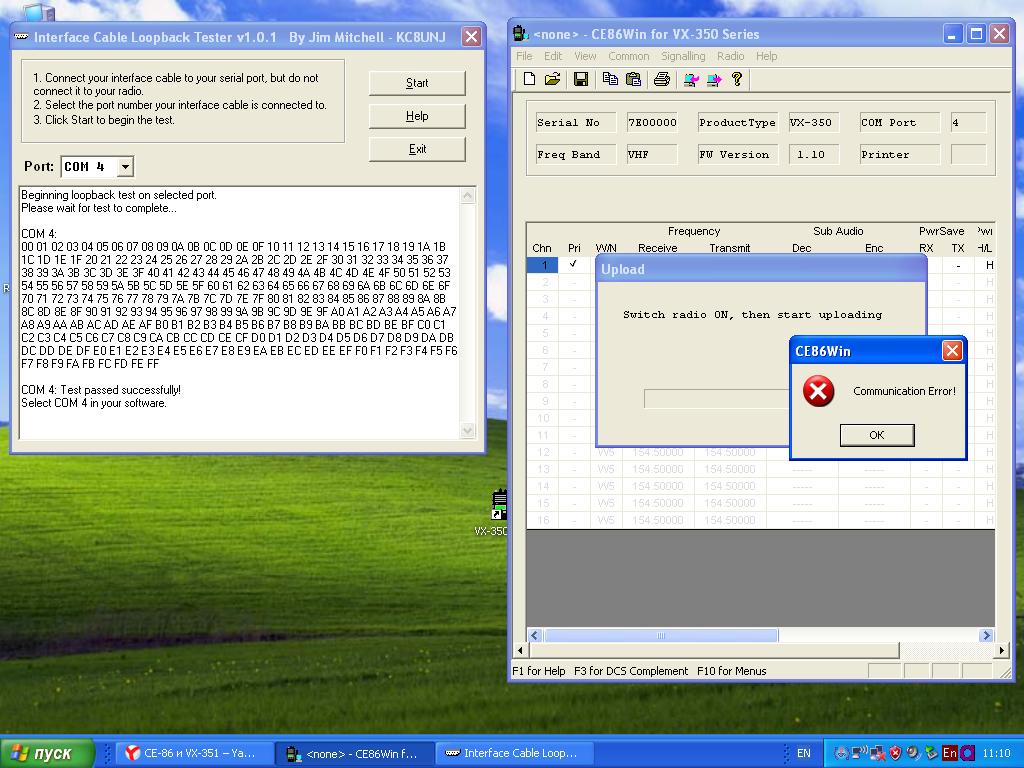1024x768 pixels.
Task: Click the disconnected network tray icon with red X
Action: click(878, 753)
